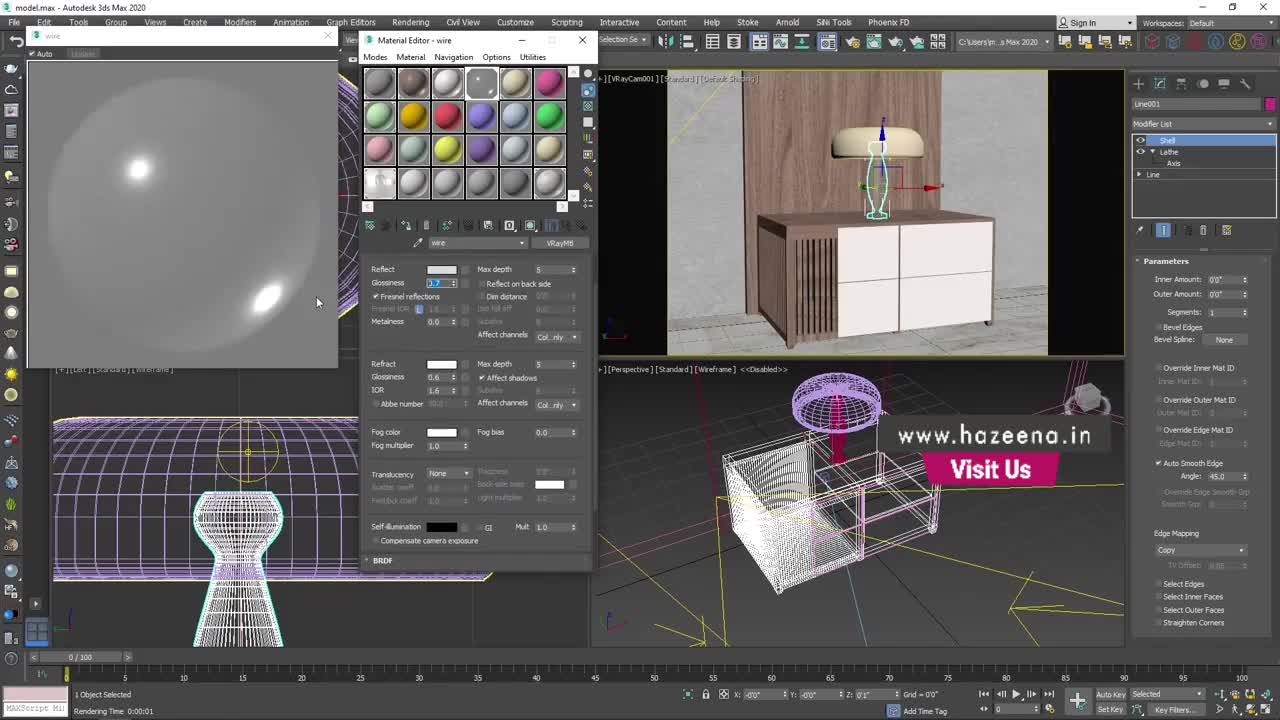Enable Reflect on back side checkbox
The image size is (1280, 720).
click(x=481, y=284)
